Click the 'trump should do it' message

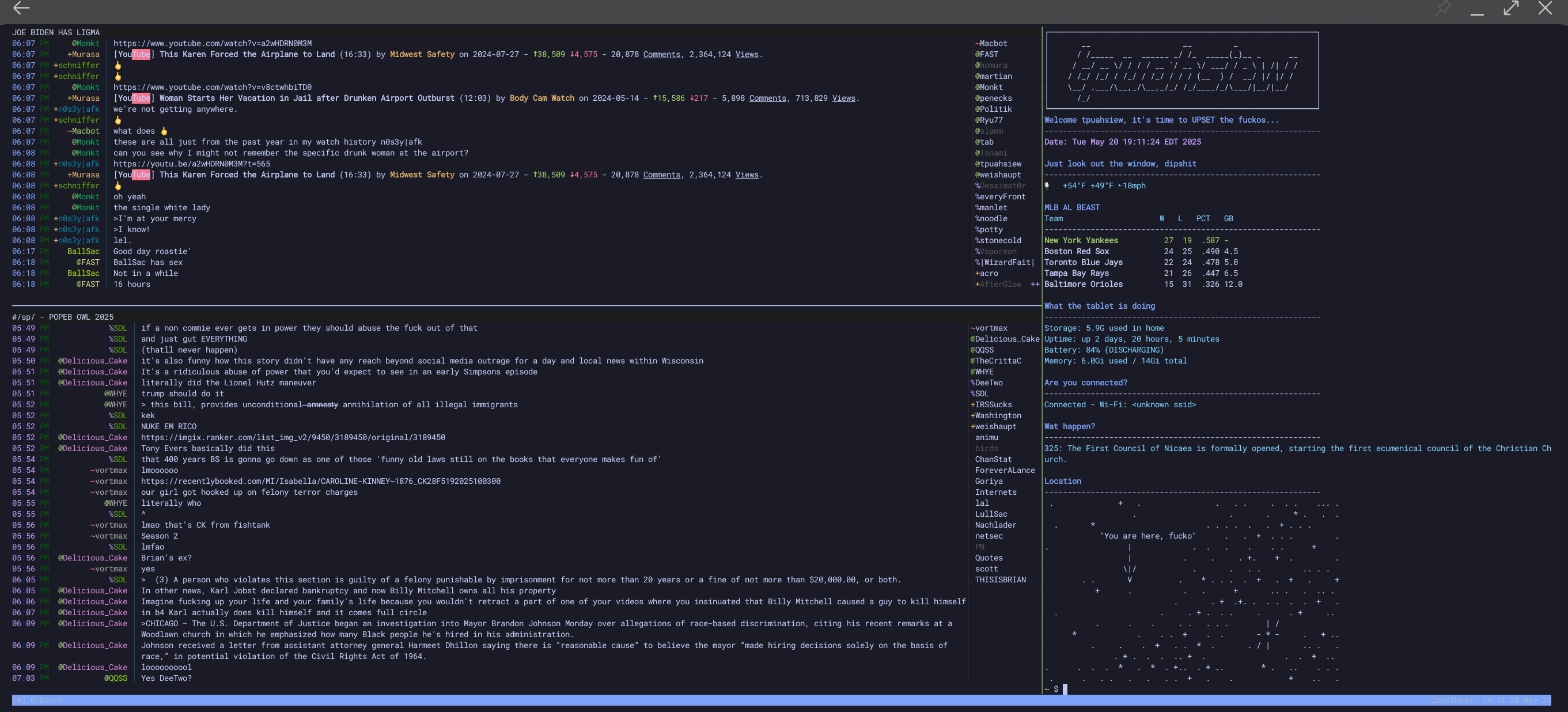(x=183, y=393)
